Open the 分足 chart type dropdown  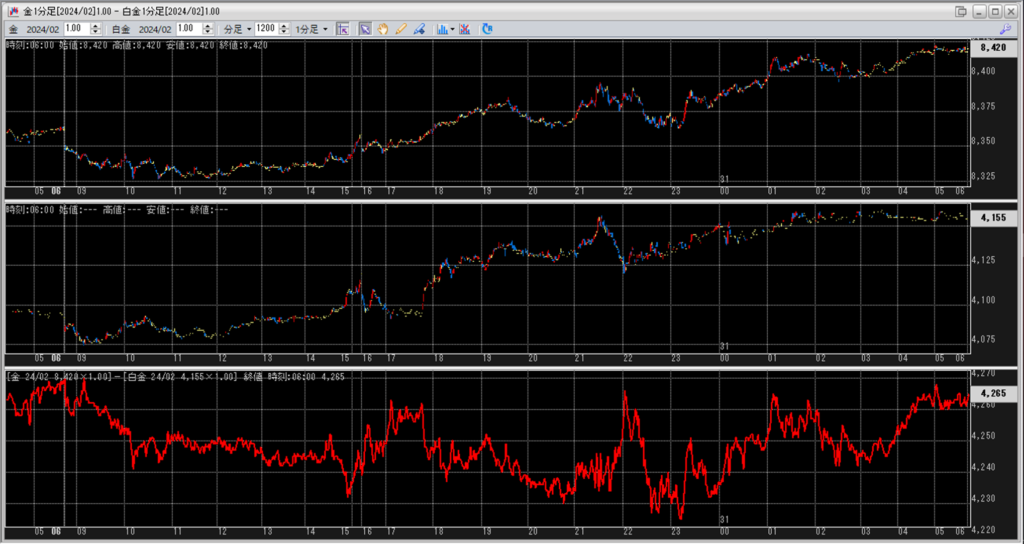[238, 29]
